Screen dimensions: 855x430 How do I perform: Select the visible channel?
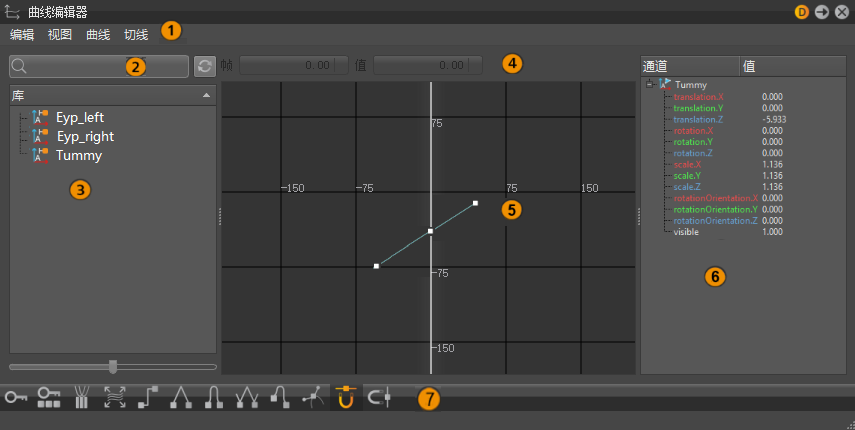(686, 232)
